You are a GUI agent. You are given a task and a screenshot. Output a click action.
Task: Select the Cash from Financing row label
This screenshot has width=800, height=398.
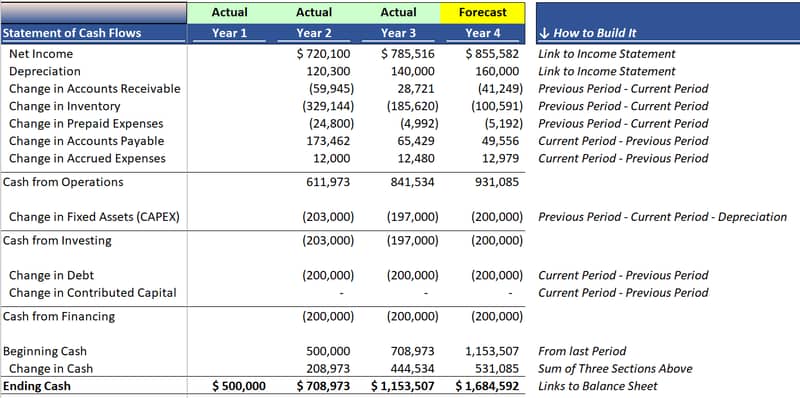(59, 316)
